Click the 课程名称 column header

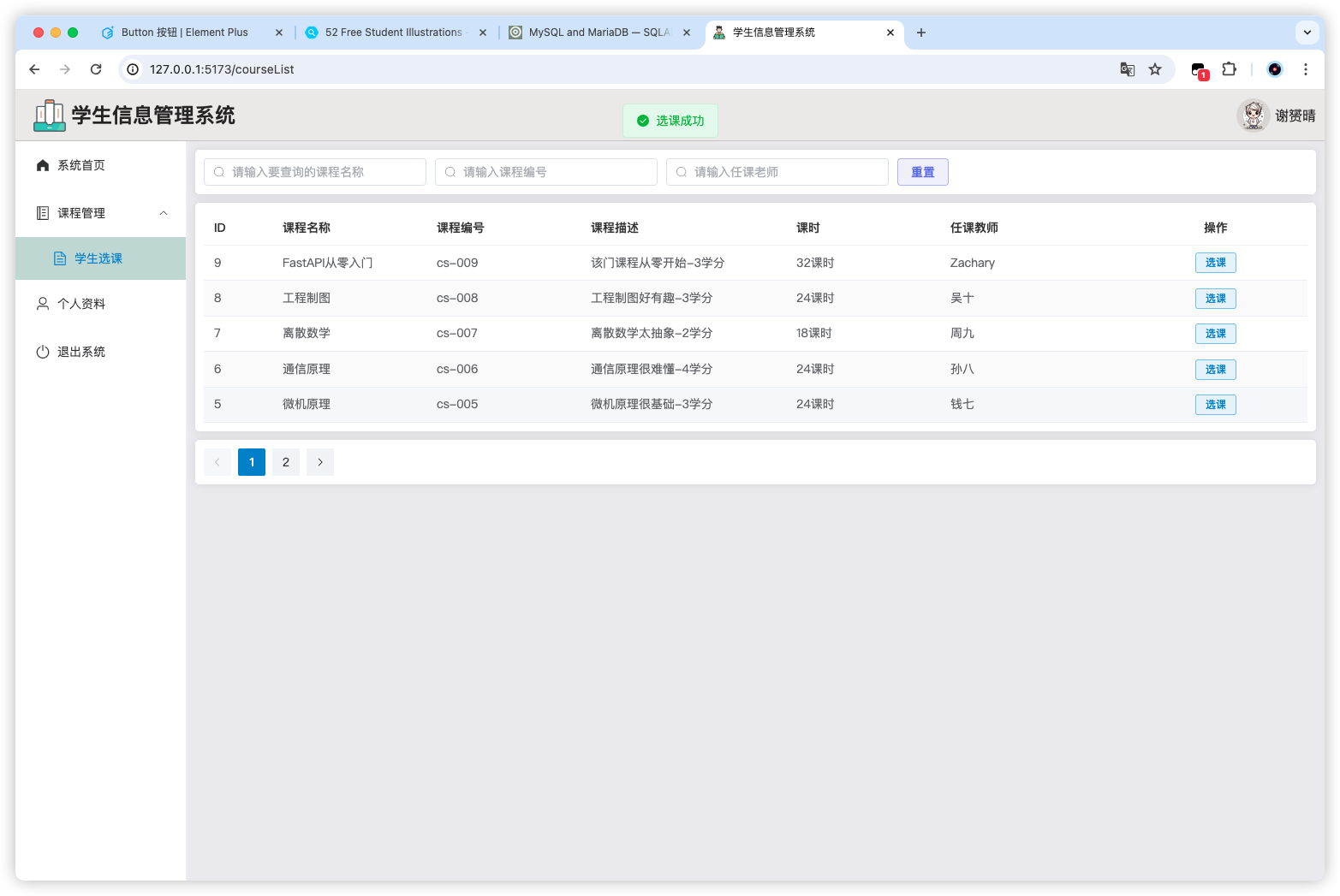[x=307, y=228]
